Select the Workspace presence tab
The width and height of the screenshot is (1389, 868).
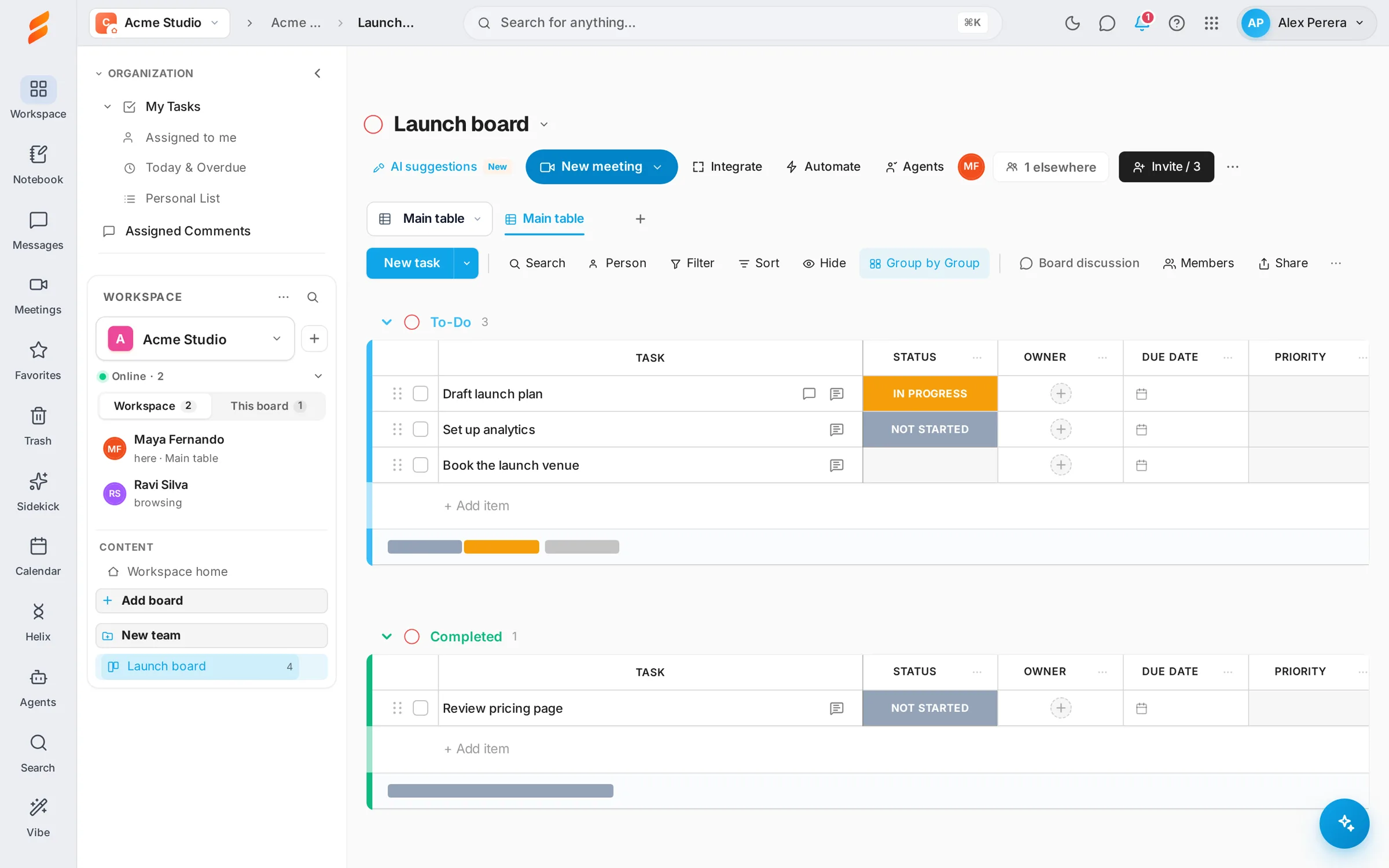(155, 406)
